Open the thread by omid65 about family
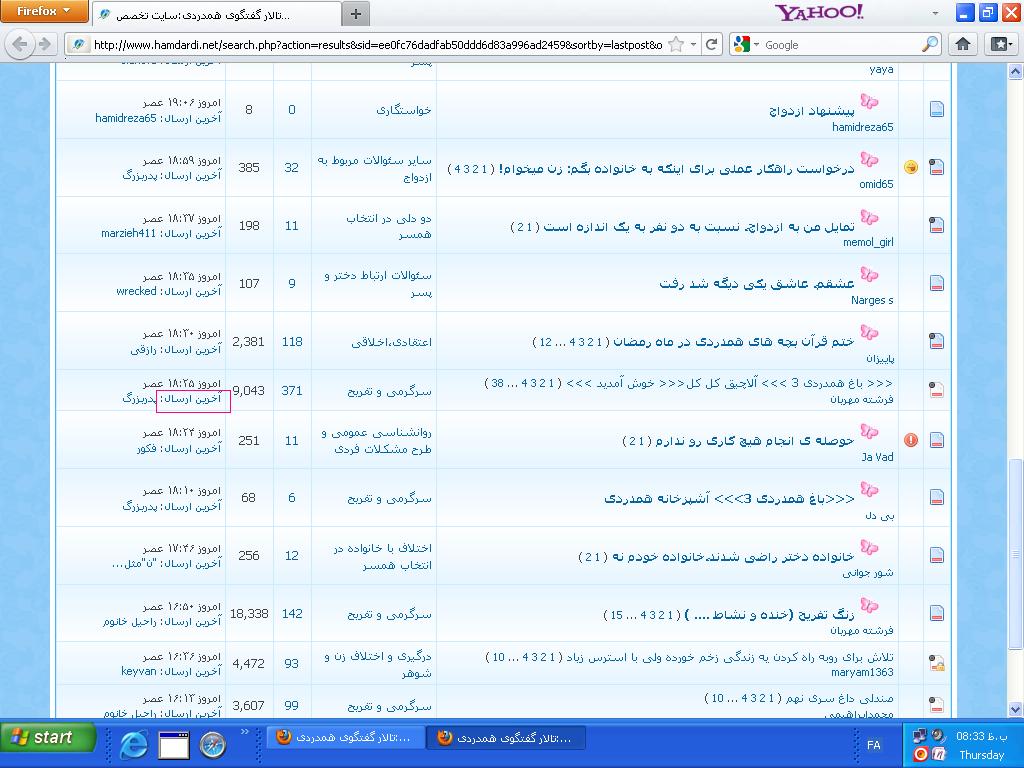 coord(678,168)
